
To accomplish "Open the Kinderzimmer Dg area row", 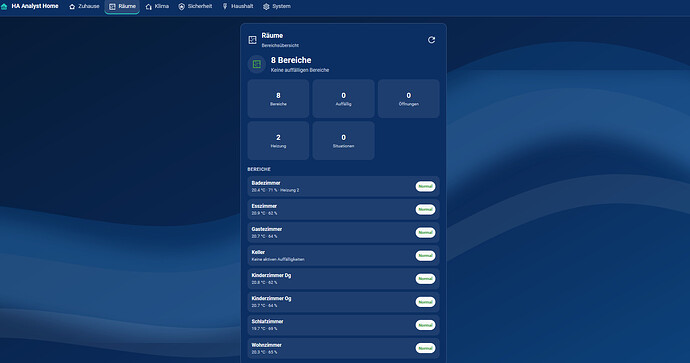I will pyautogui.click(x=343, y=279).
